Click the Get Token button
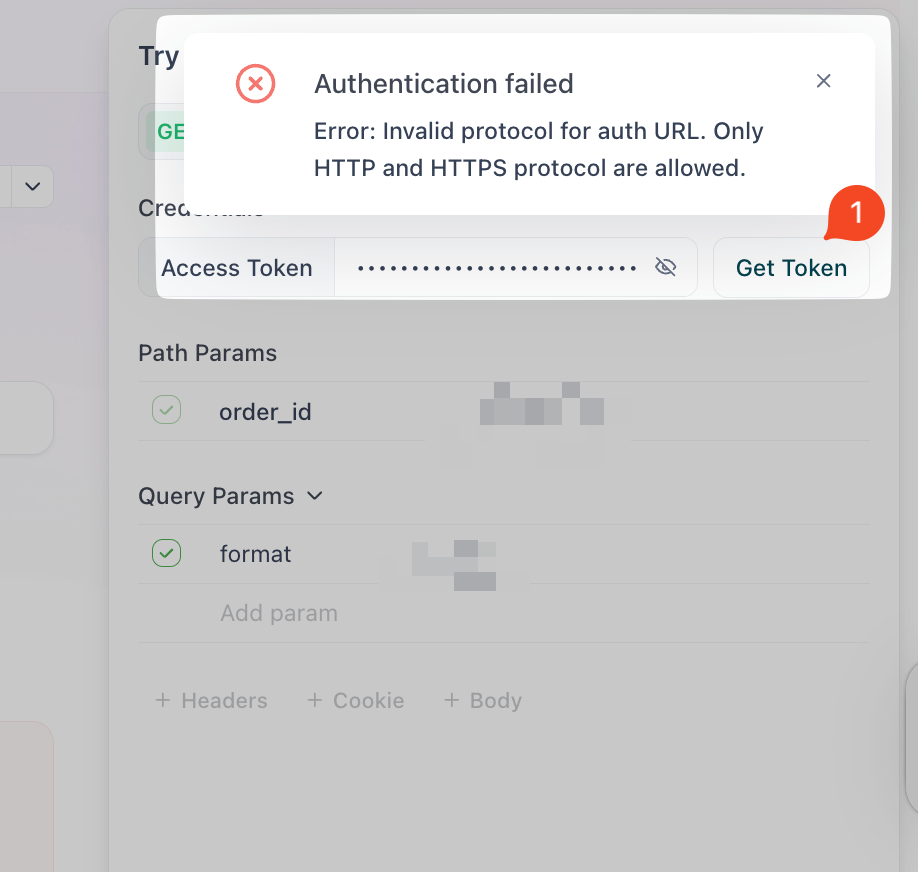918x872 pixels. pyautogui.click(x=791, y=268)
